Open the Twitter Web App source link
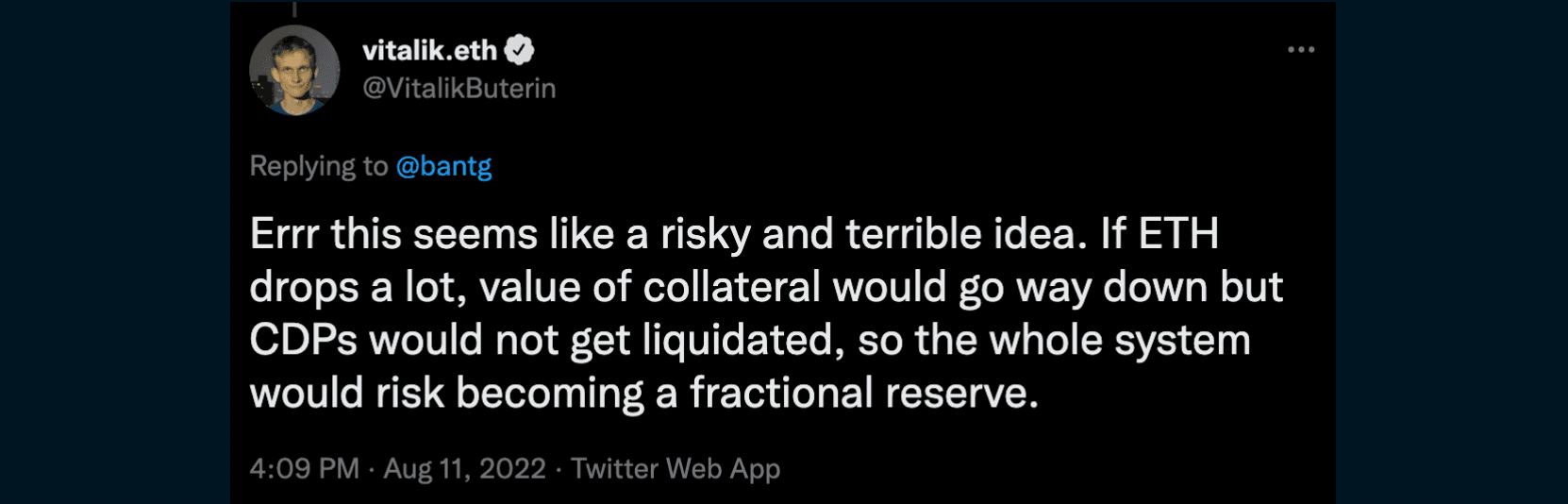 click(676, 468)
